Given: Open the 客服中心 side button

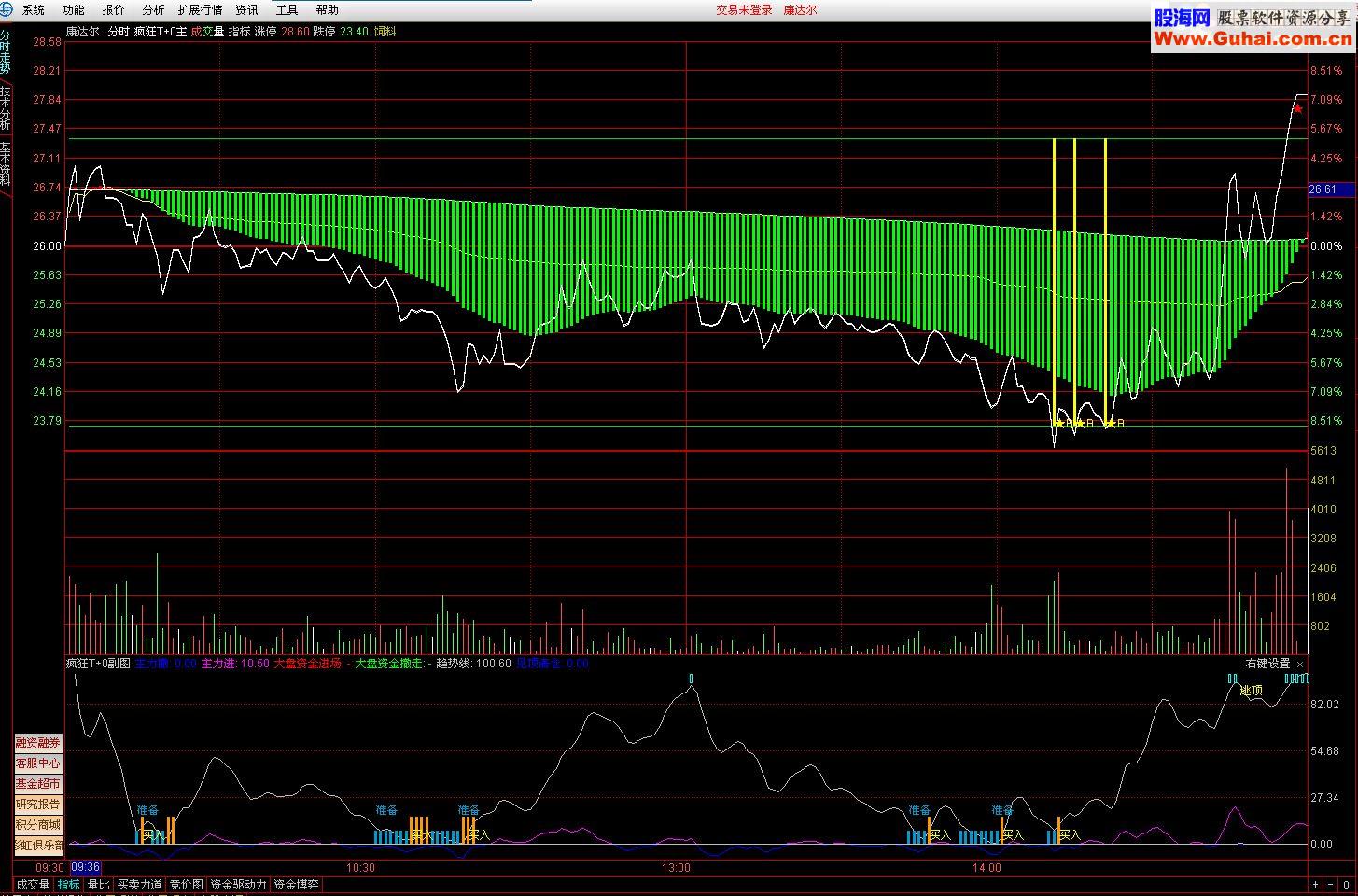Looking at the screenshot, I should [x=37, y=763].
